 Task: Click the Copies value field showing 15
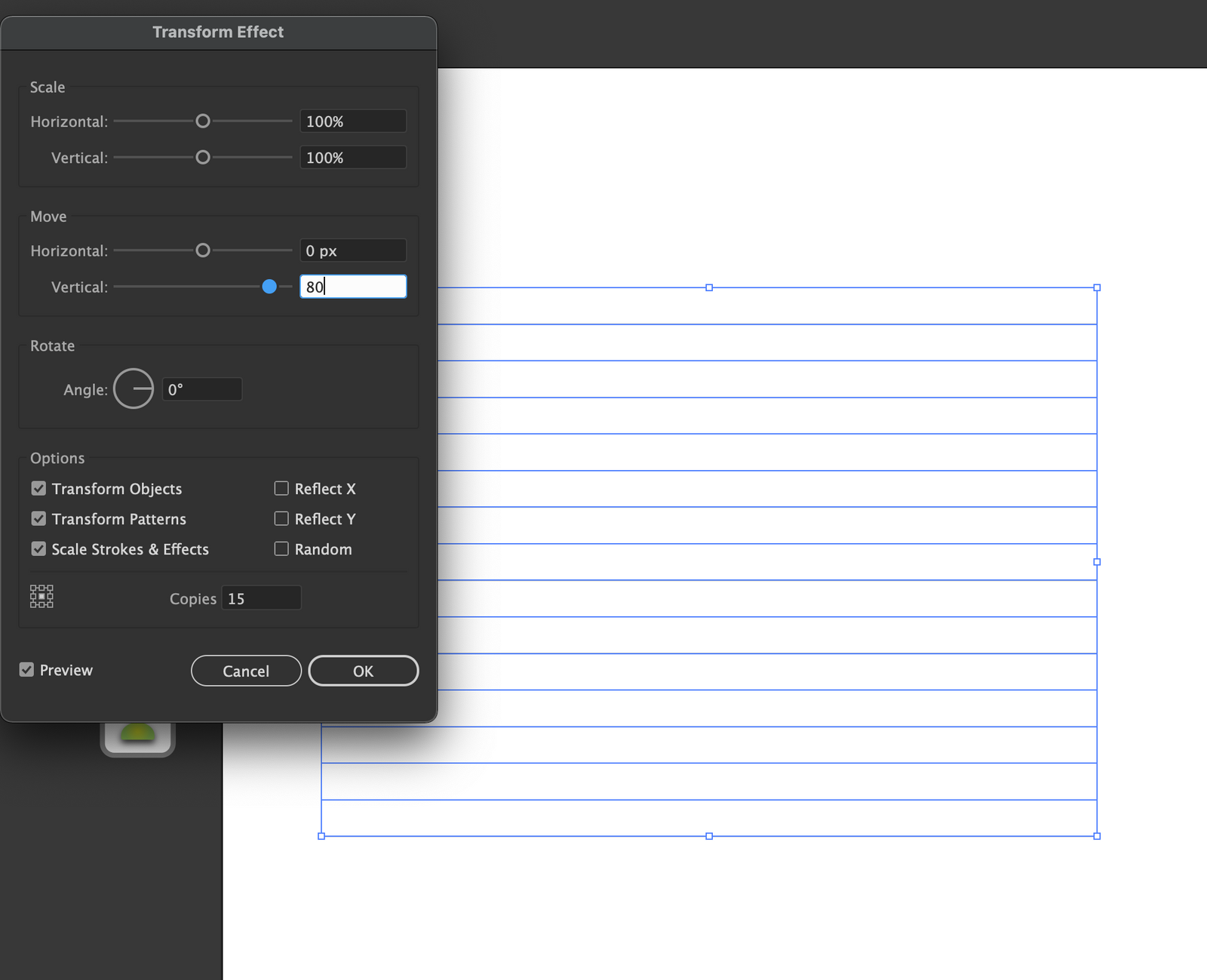tap(260, 598)
